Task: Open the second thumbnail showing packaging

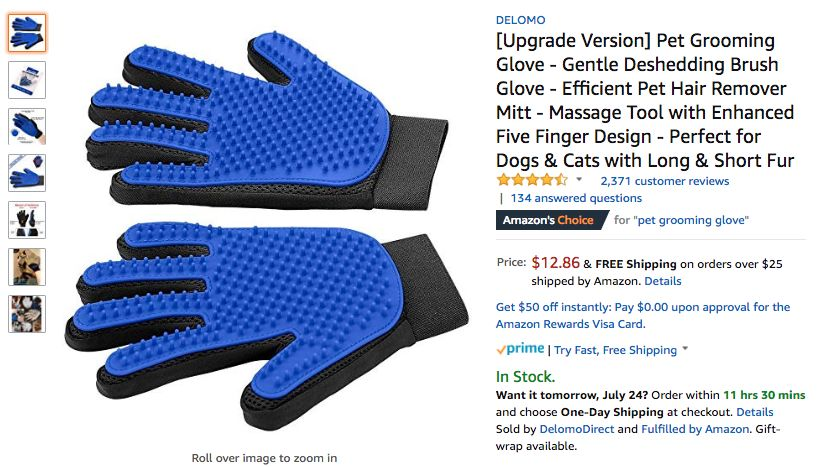Action: point(27,80)
